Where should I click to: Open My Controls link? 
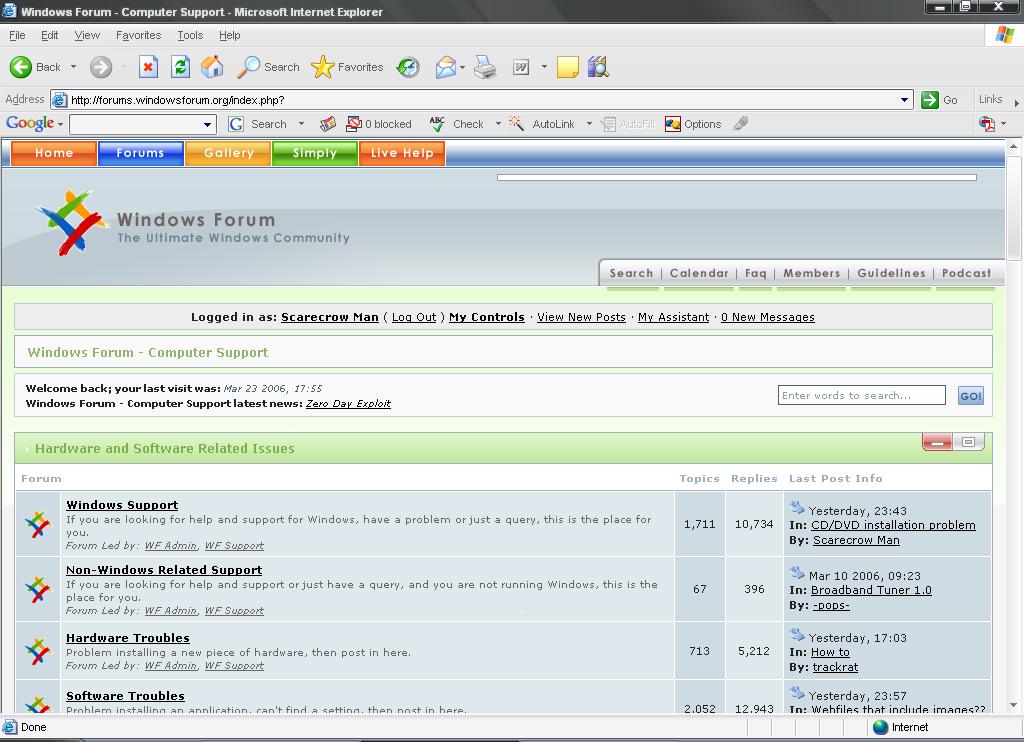point(487,317)
